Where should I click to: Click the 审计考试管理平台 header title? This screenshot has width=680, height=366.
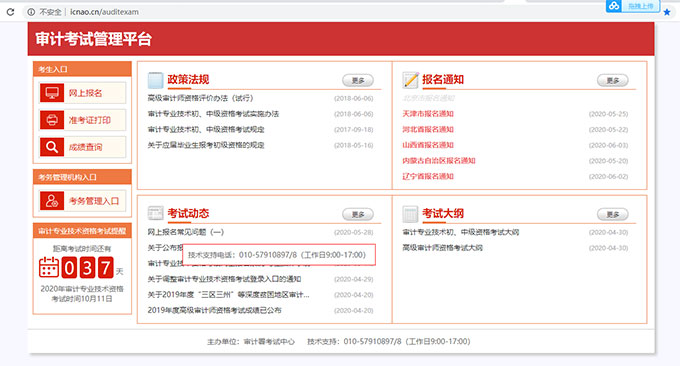94,39
